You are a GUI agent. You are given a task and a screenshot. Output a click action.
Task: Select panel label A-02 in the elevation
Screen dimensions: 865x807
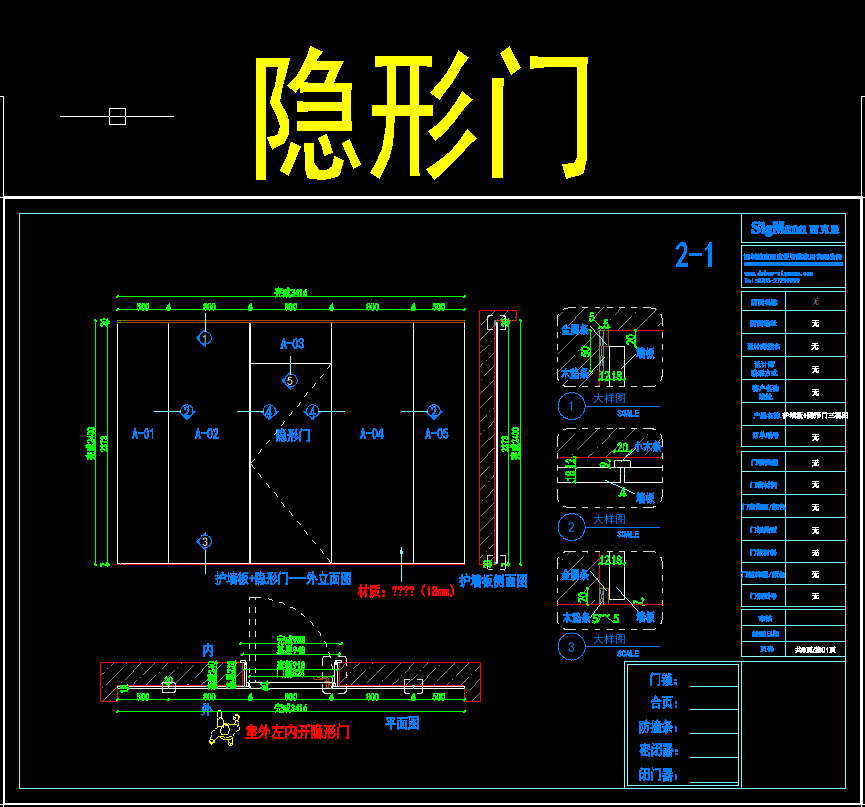click(x=207, y=434)
